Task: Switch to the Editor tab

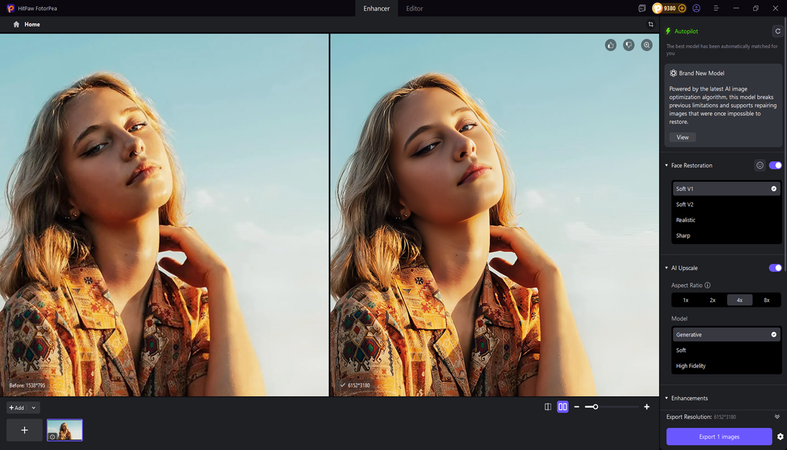Action: tap(414, 8)
